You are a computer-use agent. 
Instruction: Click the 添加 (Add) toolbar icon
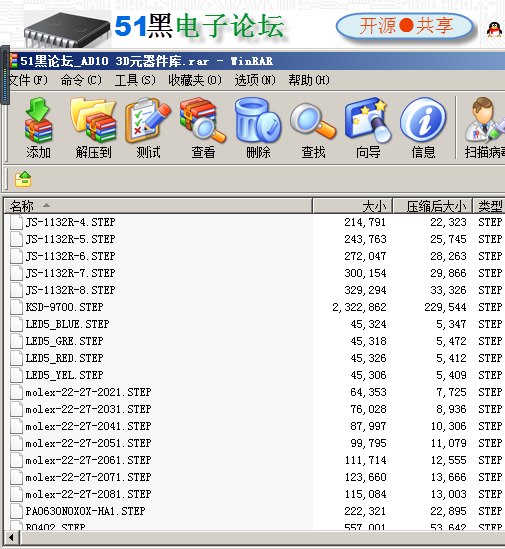39,121
